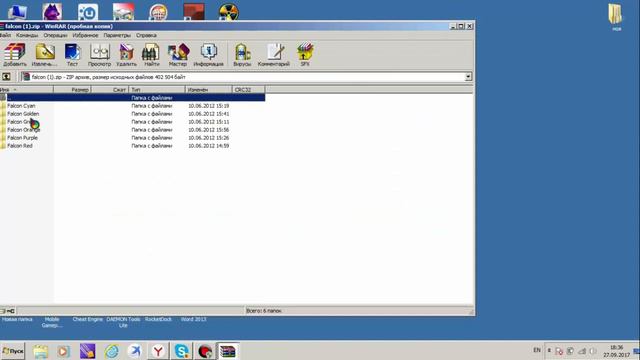Click the Извлечь (Extract) toolbar icon
The image size is (640, 360).
tap(44, 55)
